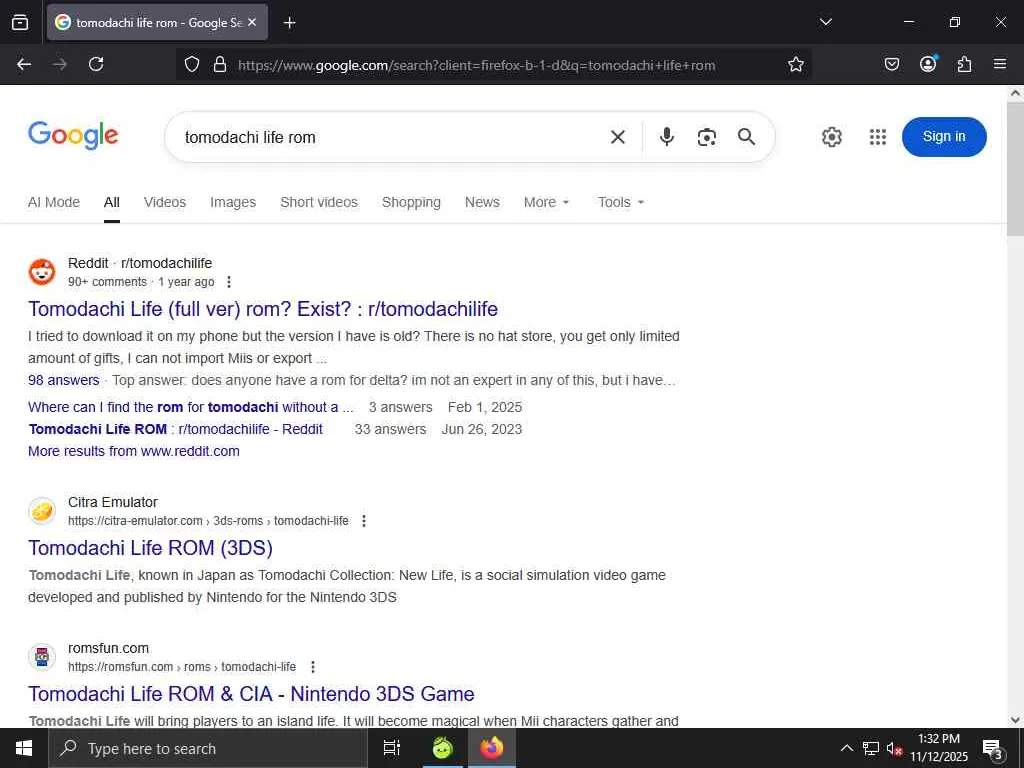Open Tomodachi Life ROM r/tomodachilife link
Viewport: 1024px width, 768px height.
pyautogui.click(x=176, y=429)
